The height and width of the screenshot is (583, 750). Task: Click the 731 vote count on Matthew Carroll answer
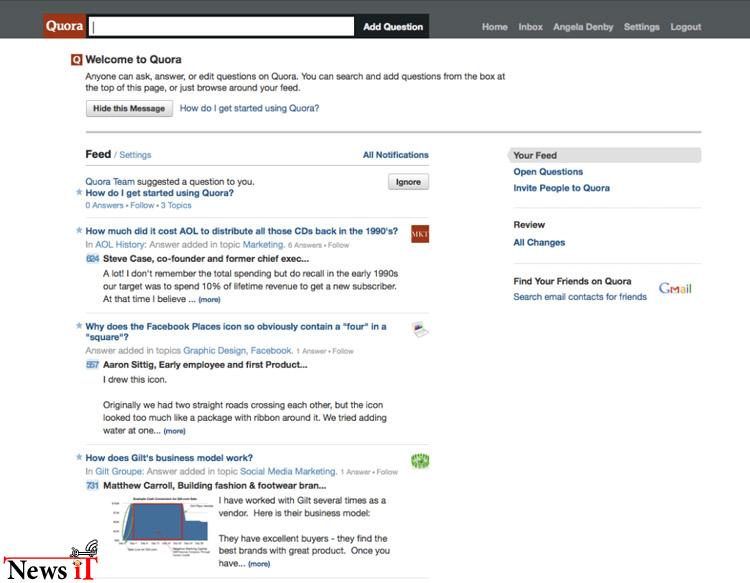click(x=92, y=485)
